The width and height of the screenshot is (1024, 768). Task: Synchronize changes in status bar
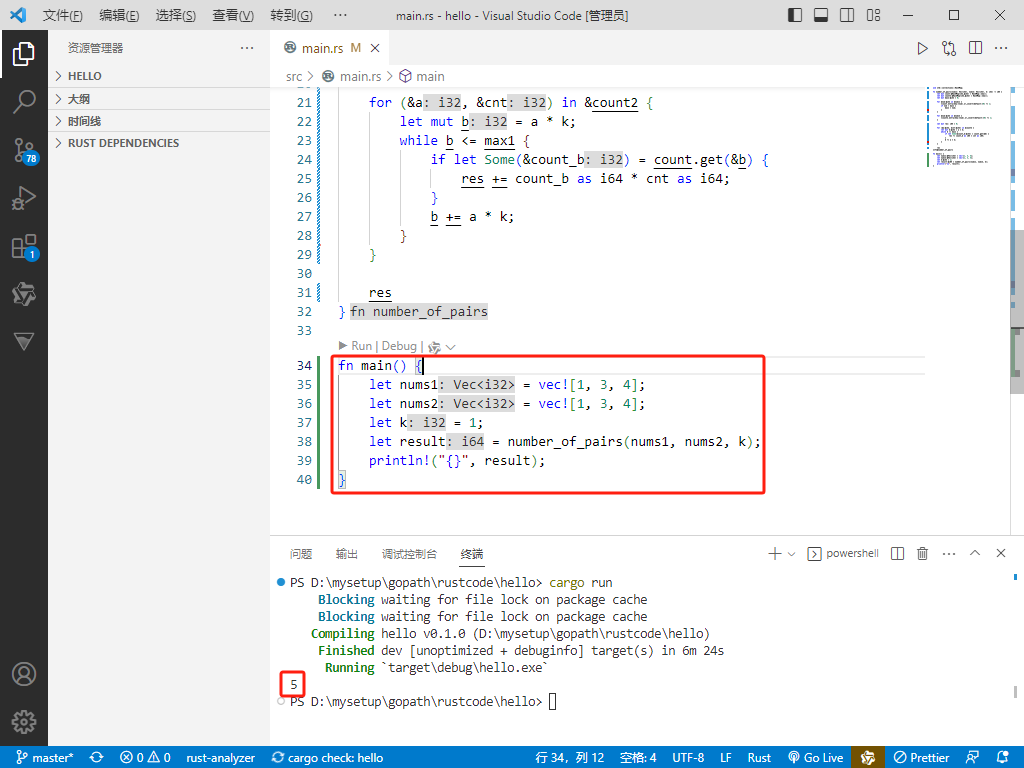point(97,758)
